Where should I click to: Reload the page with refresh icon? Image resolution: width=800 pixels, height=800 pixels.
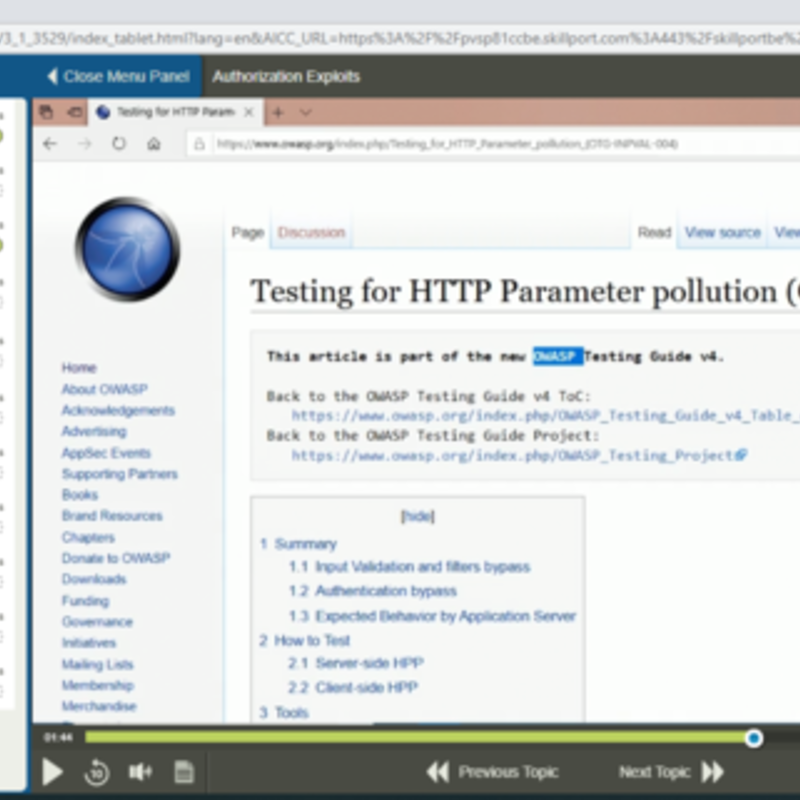coord(119,144)
